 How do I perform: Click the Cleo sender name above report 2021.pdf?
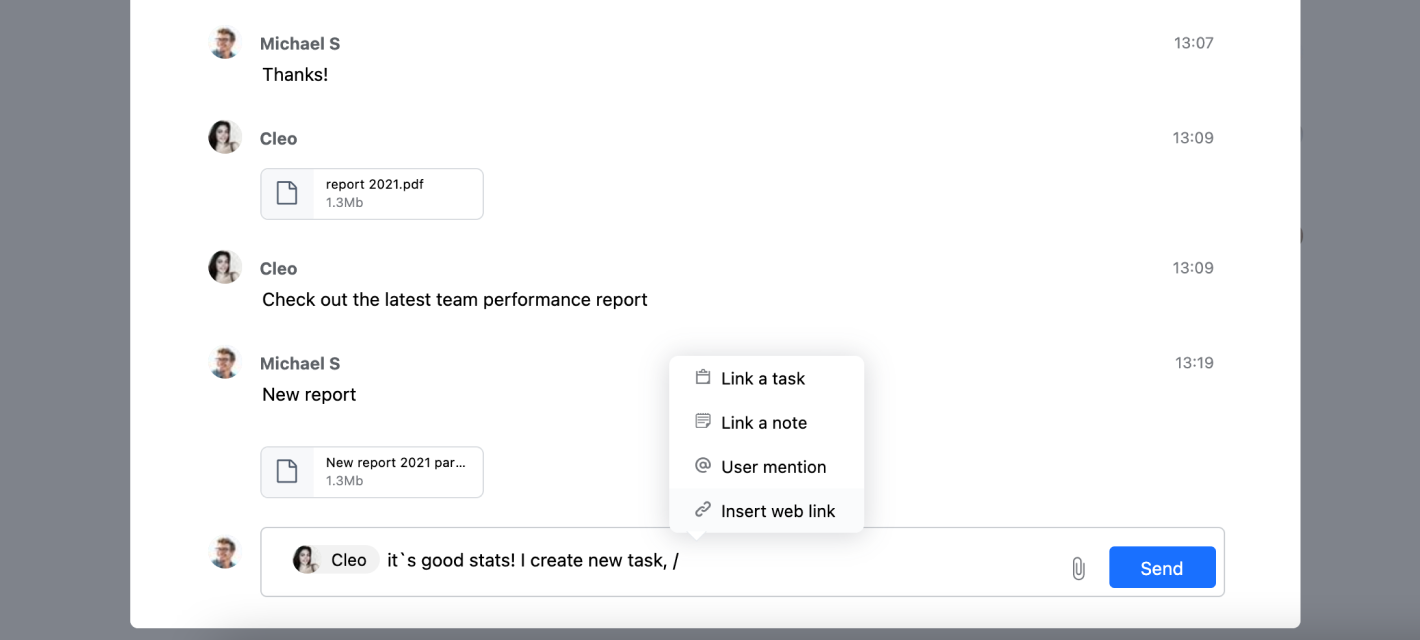278,139
